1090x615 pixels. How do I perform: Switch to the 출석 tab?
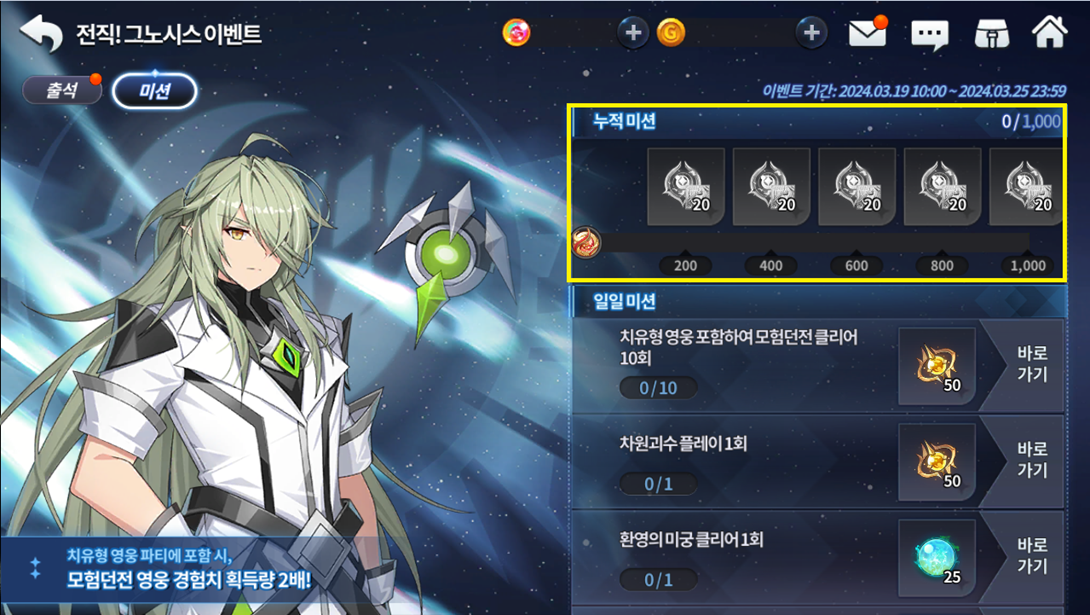[x=63, y=90]
